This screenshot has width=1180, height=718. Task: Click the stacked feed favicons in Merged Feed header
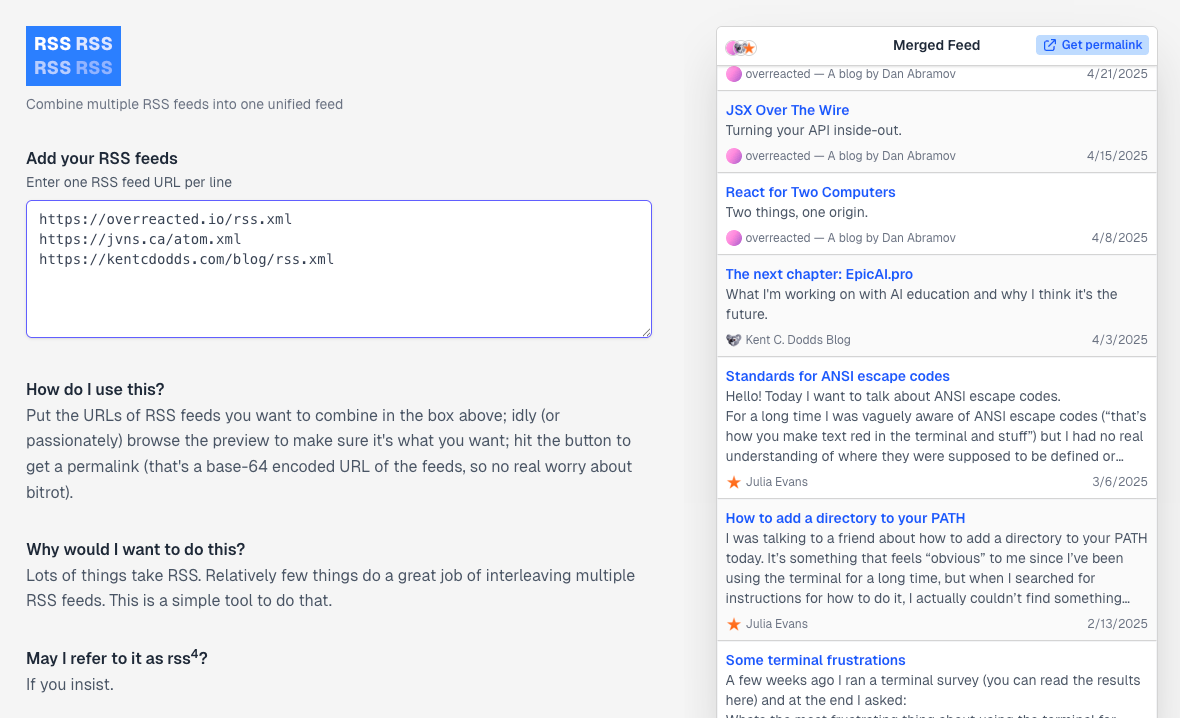point(741,47)
